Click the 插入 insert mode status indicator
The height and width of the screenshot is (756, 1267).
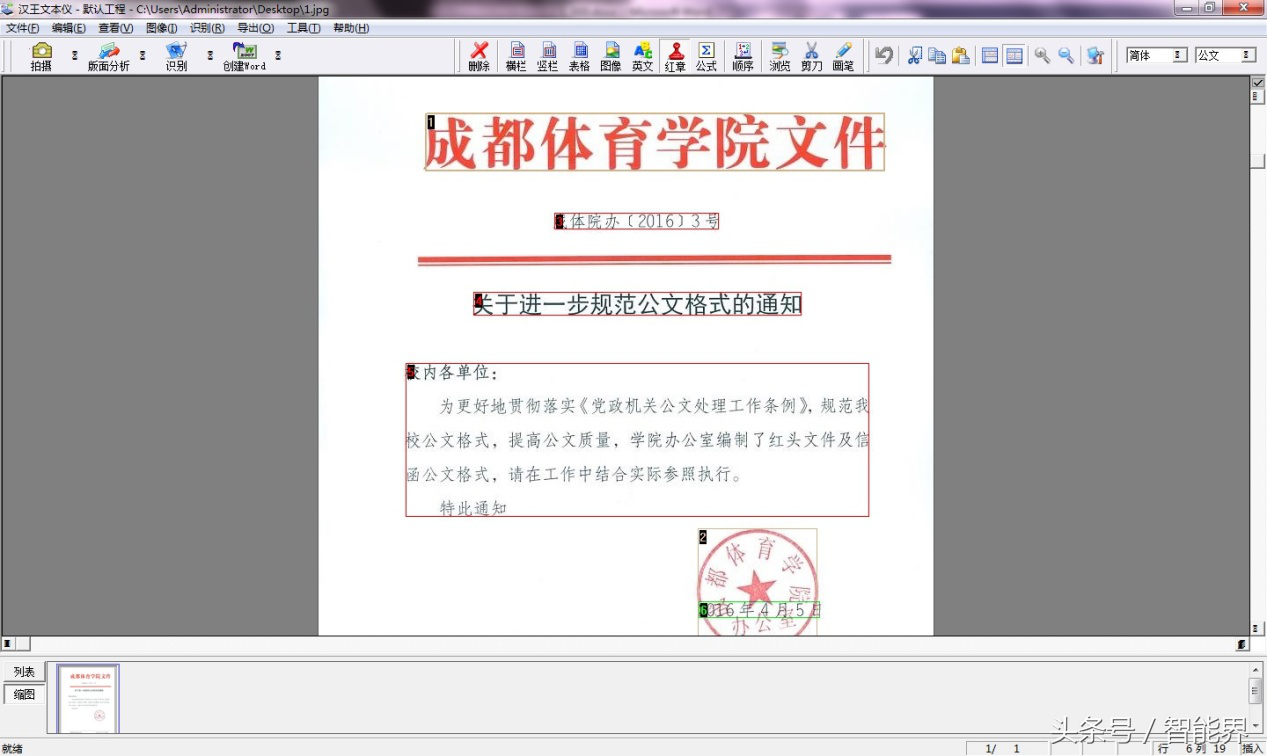[x=1252, y=748]
